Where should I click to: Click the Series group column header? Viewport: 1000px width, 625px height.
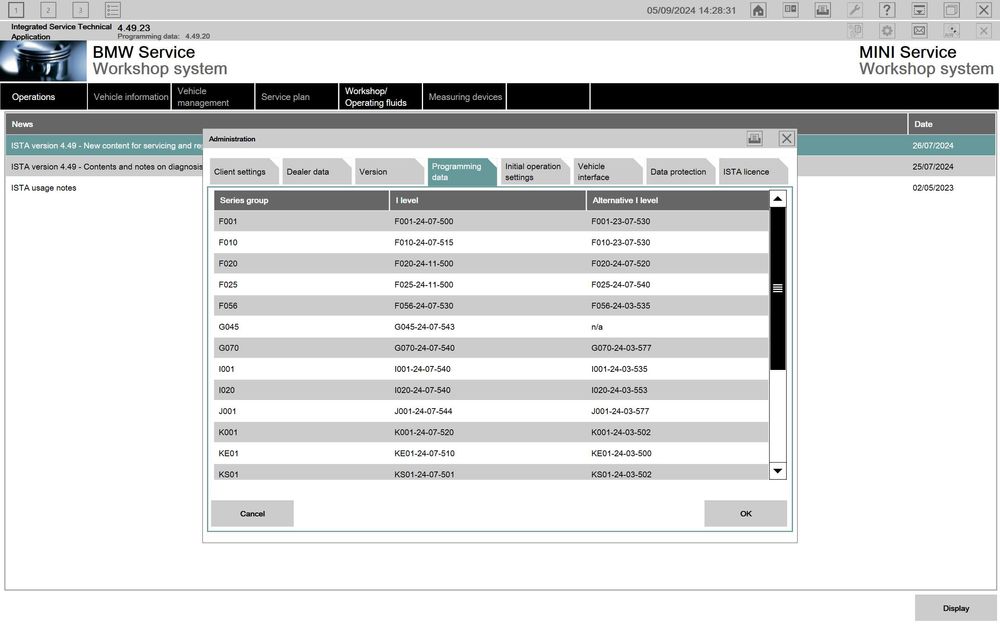(x=301, y=200)
